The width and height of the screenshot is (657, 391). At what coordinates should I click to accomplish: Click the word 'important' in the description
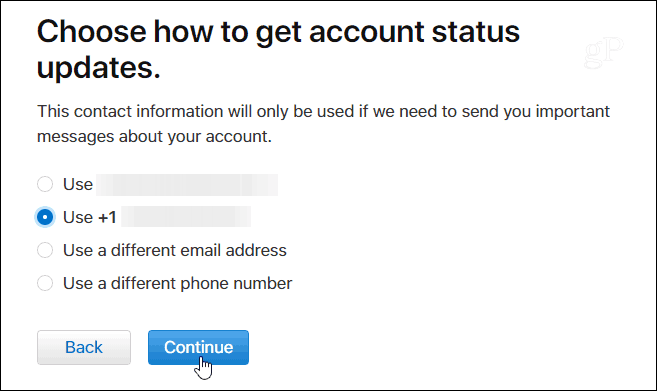573,112
